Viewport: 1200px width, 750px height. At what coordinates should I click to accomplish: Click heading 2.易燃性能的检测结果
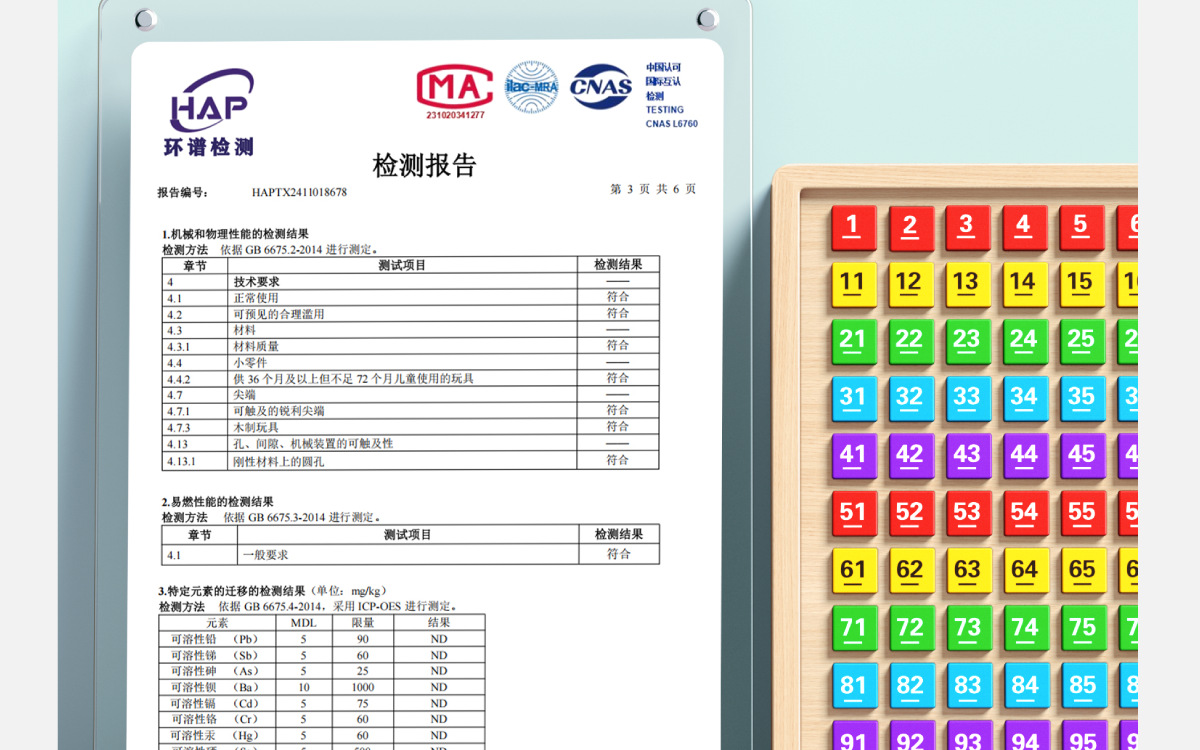coord(218,502)
